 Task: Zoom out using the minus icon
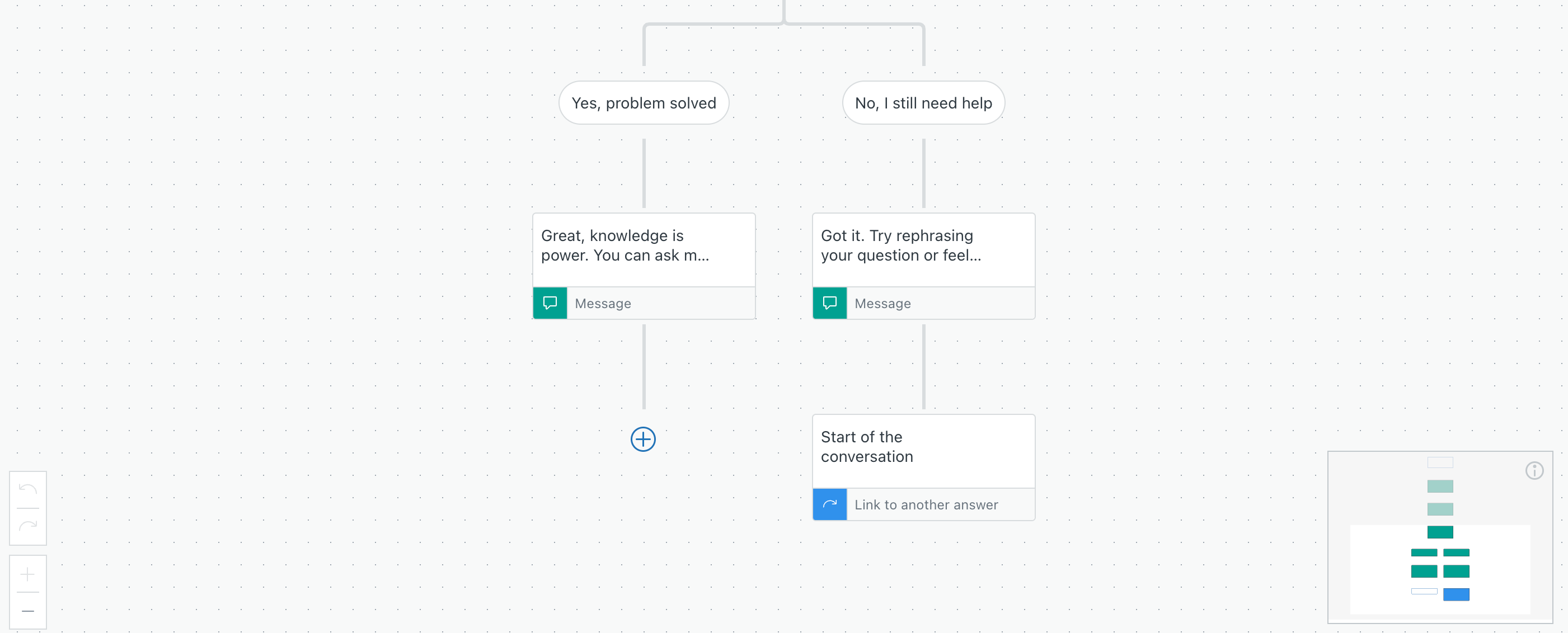[27, 610]
